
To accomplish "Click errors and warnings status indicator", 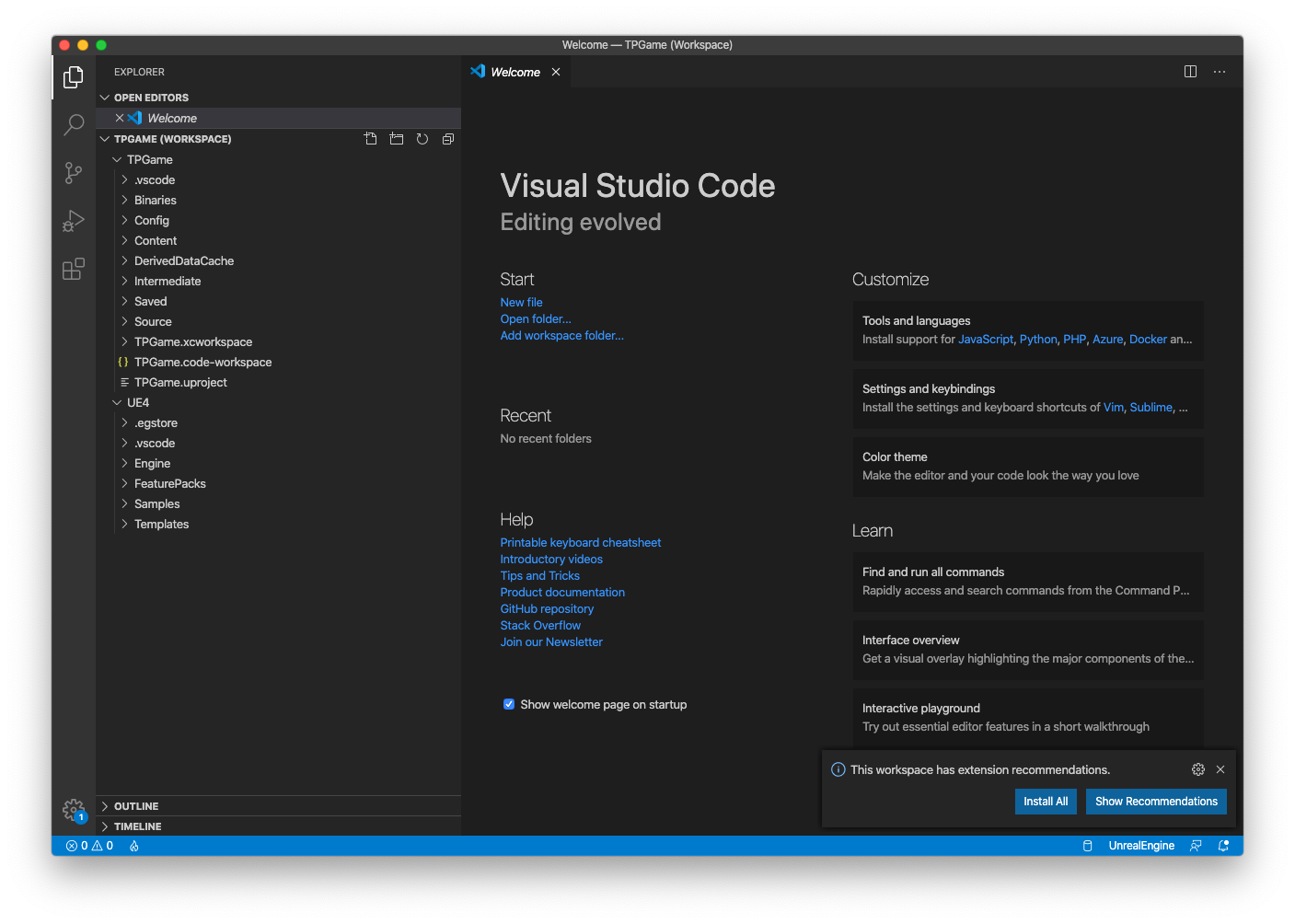I will [89, 846].
